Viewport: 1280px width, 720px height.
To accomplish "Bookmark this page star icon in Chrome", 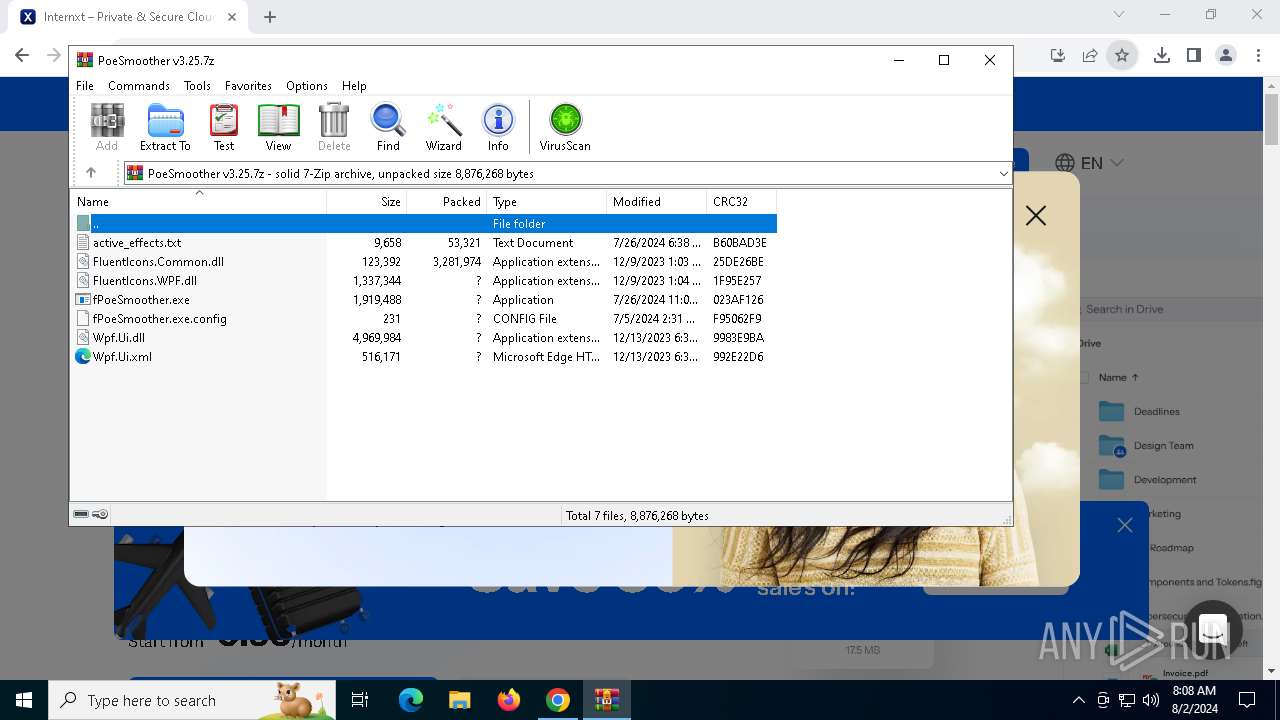I will point(1122,56).
